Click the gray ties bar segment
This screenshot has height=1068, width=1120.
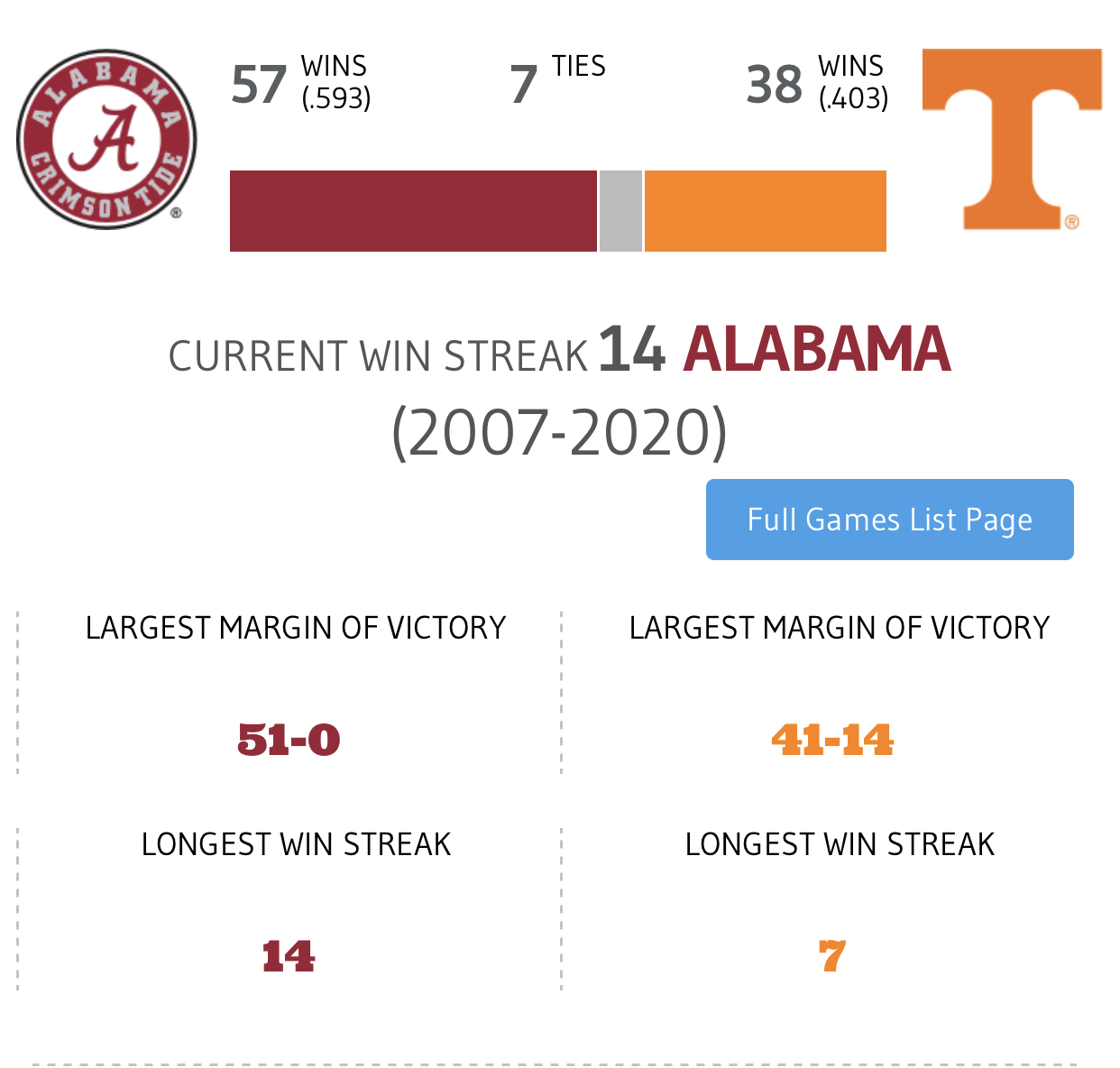620,211
